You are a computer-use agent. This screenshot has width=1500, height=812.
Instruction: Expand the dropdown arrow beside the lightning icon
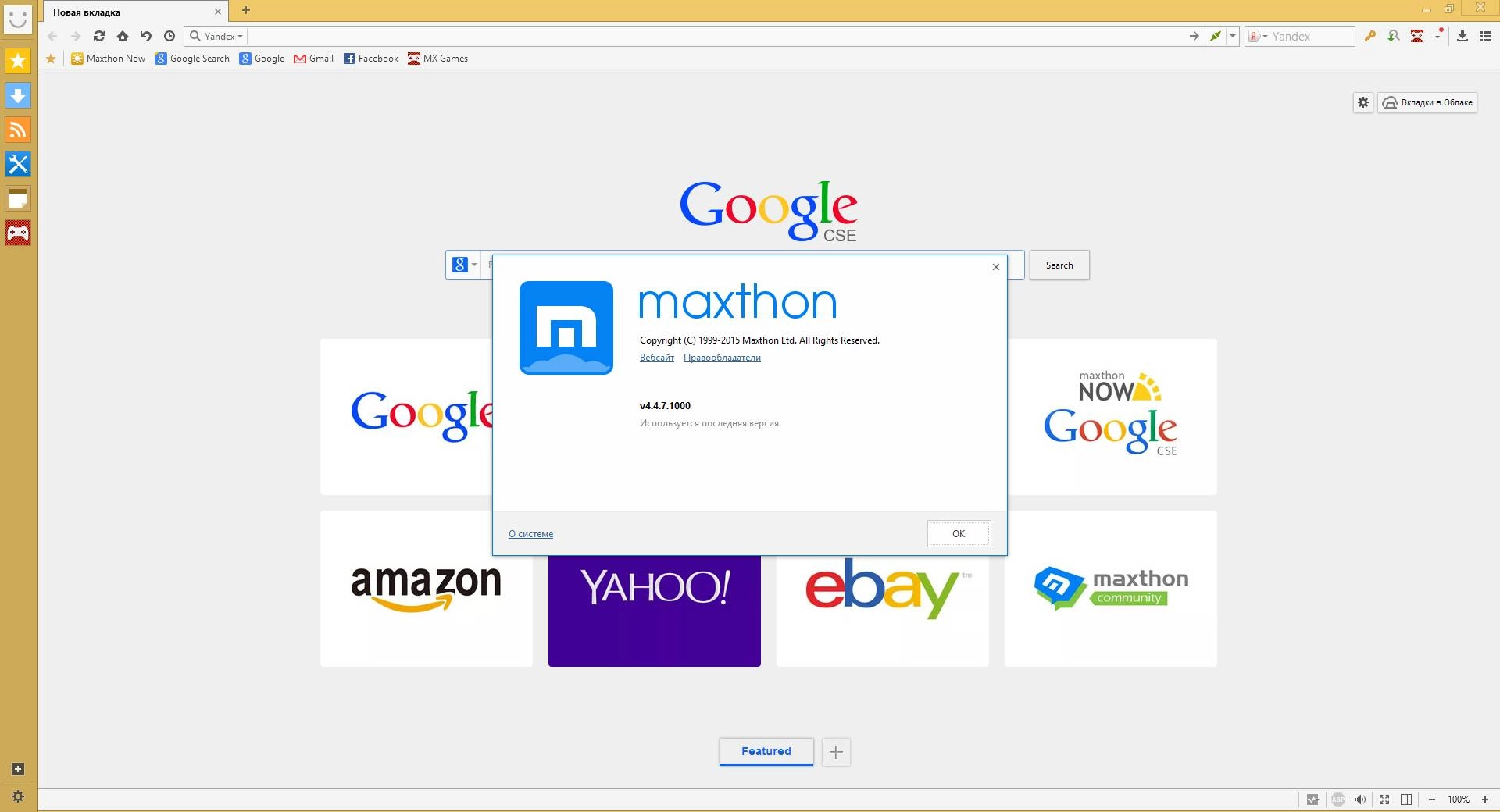point(1232,36)
